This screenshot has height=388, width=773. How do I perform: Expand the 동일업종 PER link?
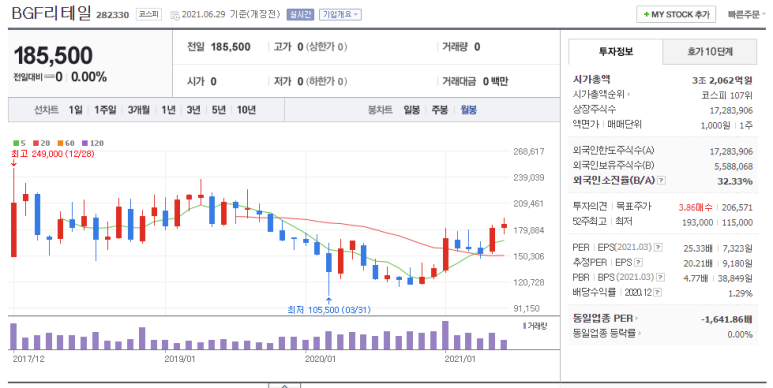tap(605, 318)
